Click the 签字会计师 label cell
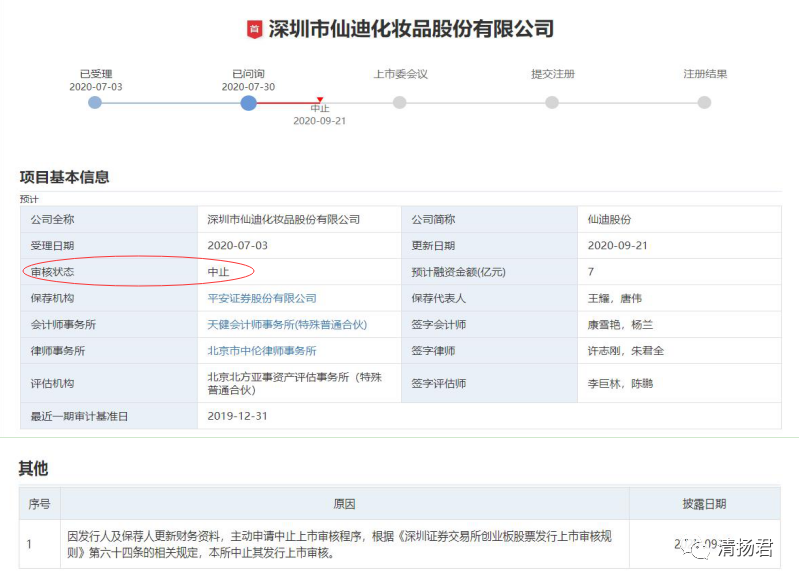Viewport: 799px width, 582px height. point(489,325)
